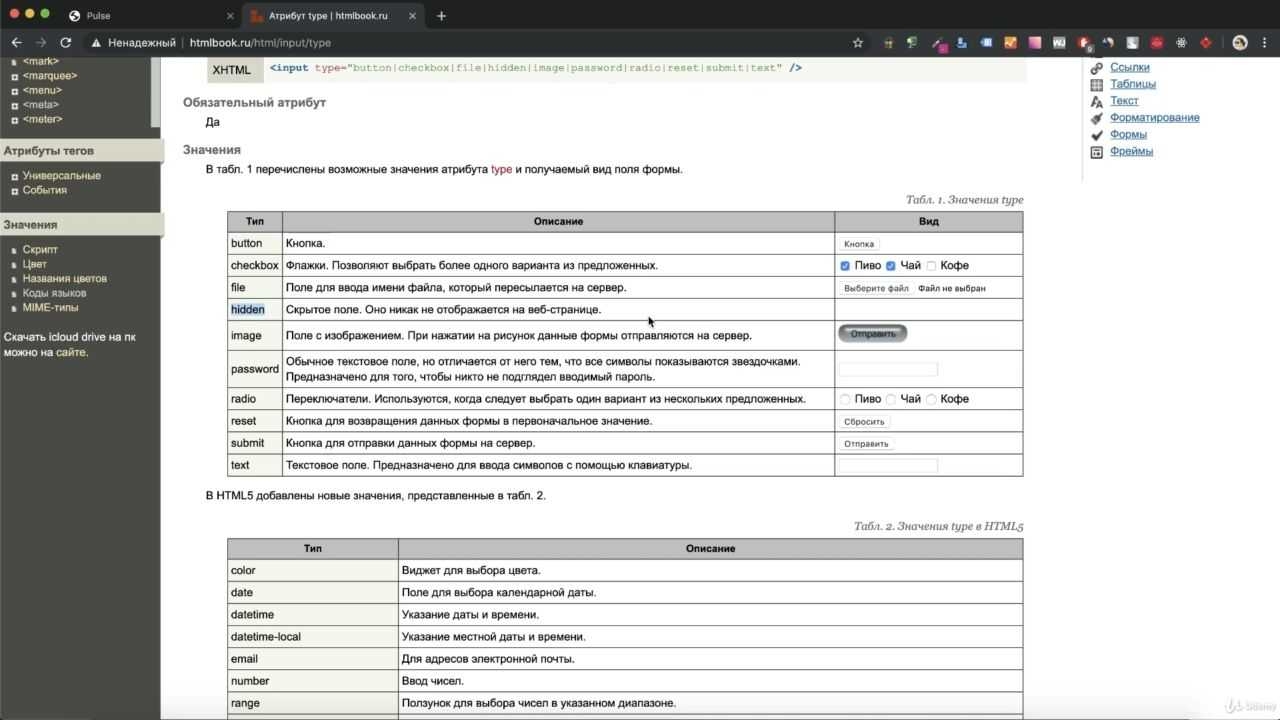Open the Фреймы link
The height and width of the screenshot is (720, 1280).
1131,152
